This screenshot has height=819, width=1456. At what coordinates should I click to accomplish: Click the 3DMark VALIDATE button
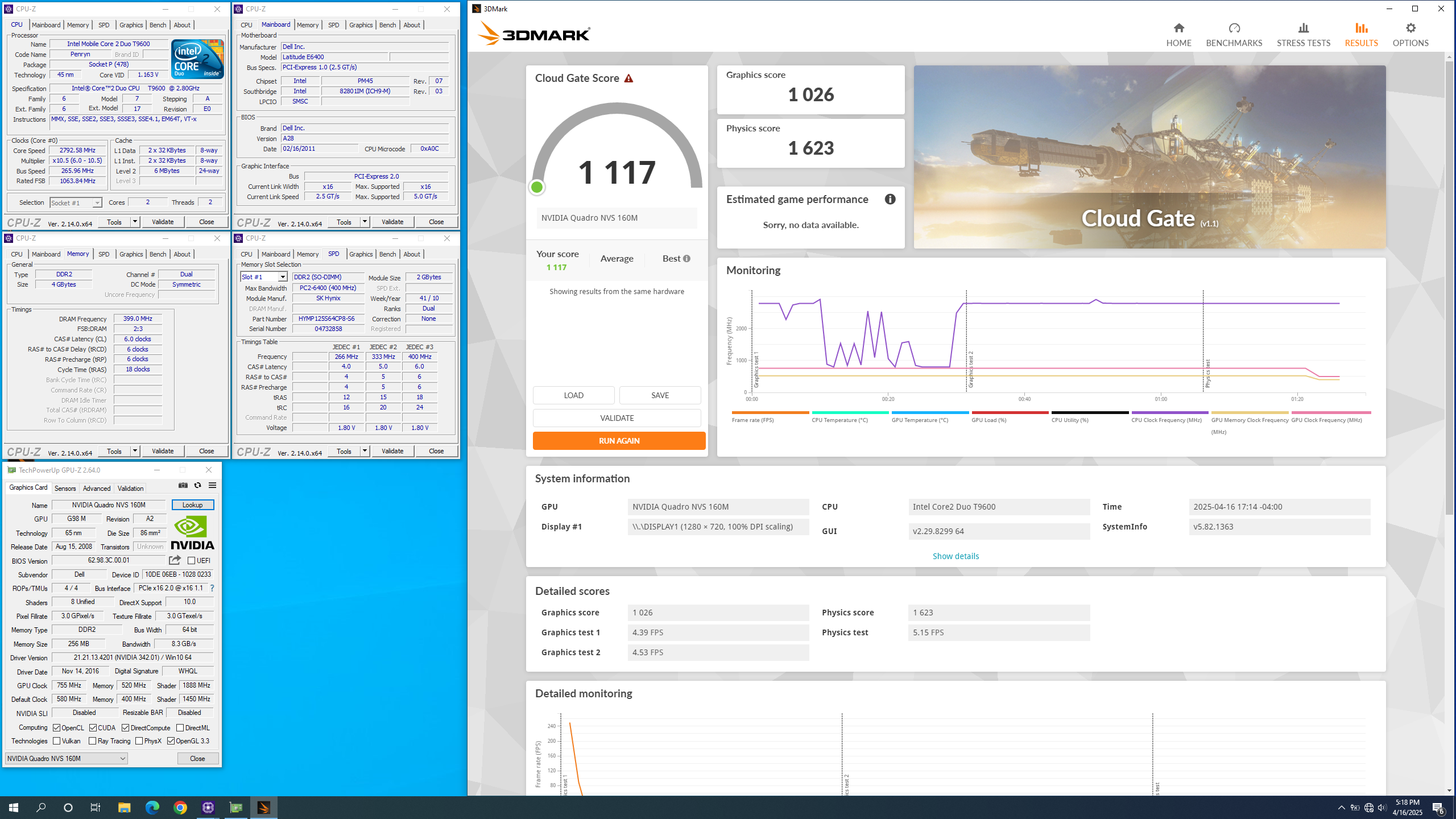617,418
